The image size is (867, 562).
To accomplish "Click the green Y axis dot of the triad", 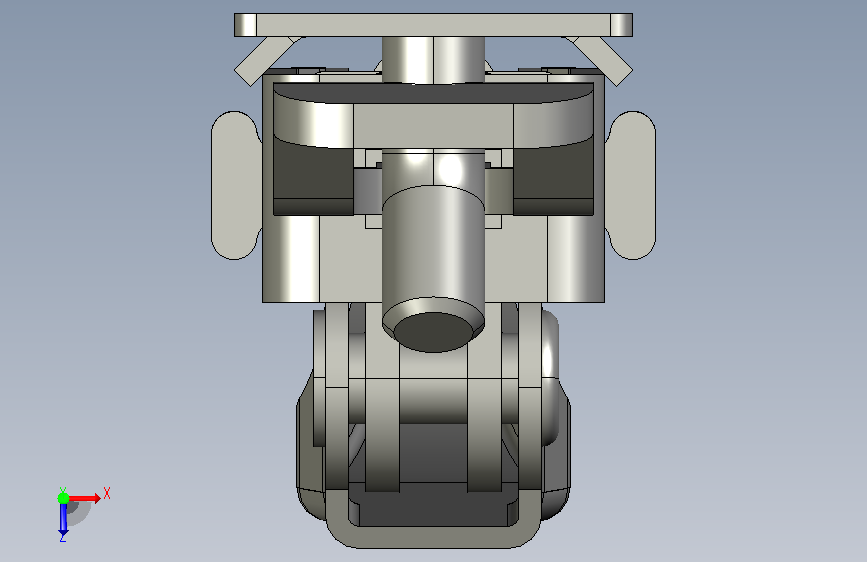I will pyautogui.click(x=63, y=498).
